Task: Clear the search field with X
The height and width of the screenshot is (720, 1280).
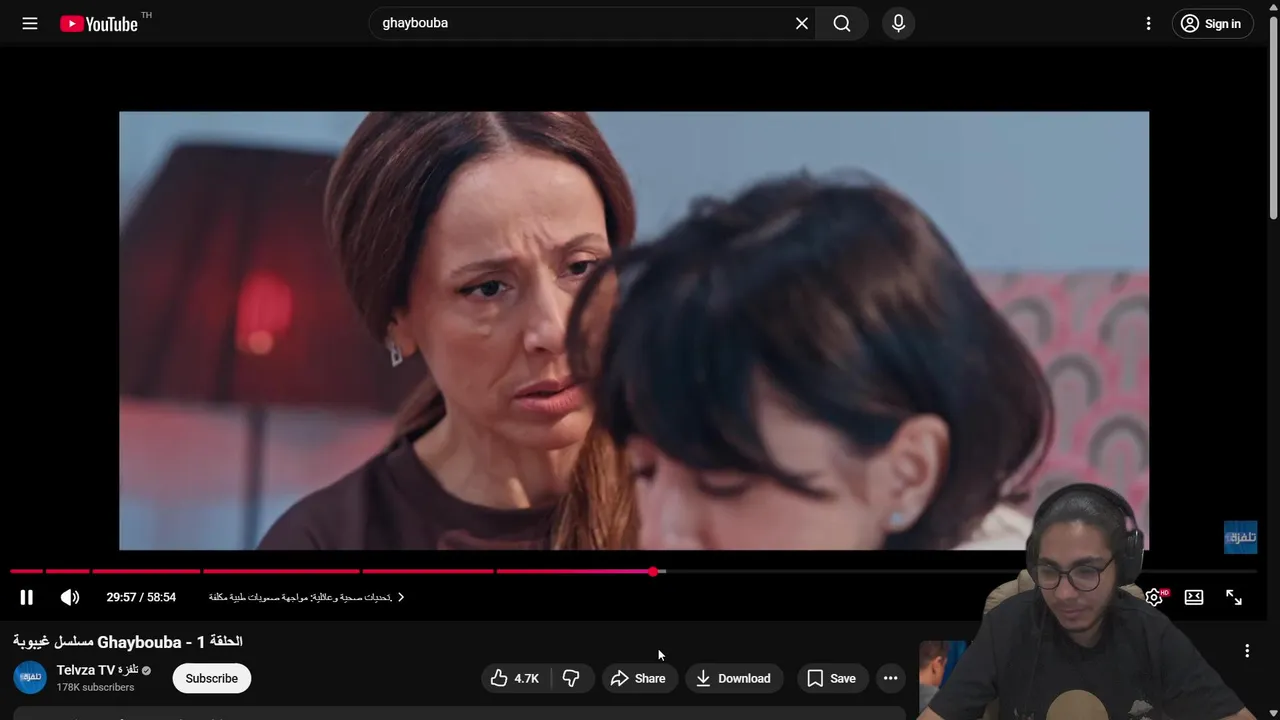Action: 802,23
